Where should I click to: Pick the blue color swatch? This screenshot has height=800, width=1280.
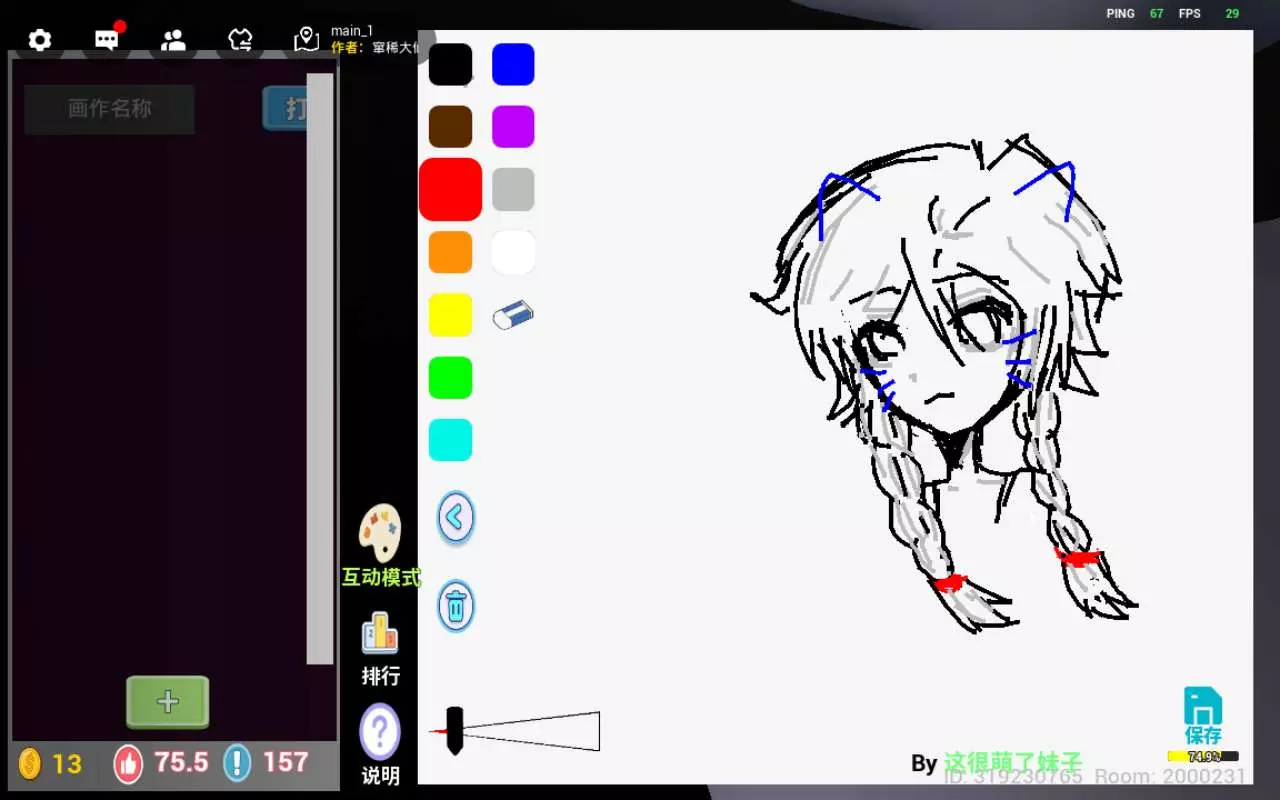[513, 64]
